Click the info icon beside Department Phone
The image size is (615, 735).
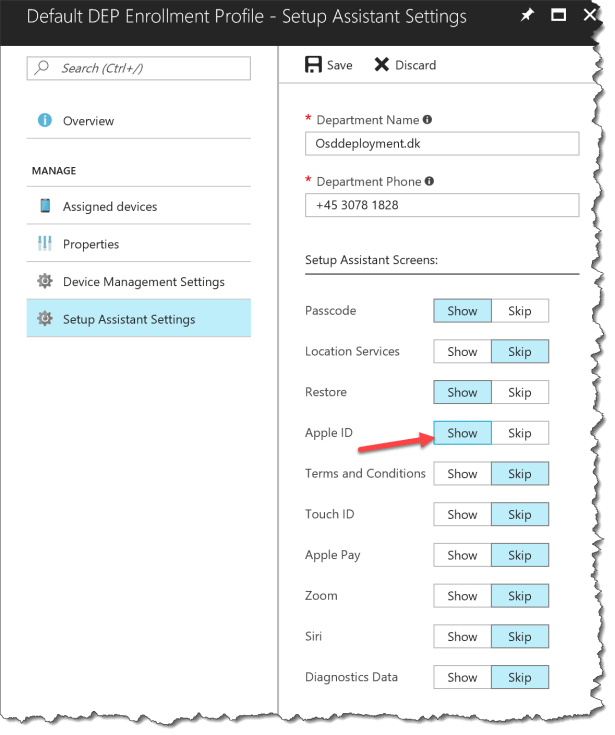(430, 182)
